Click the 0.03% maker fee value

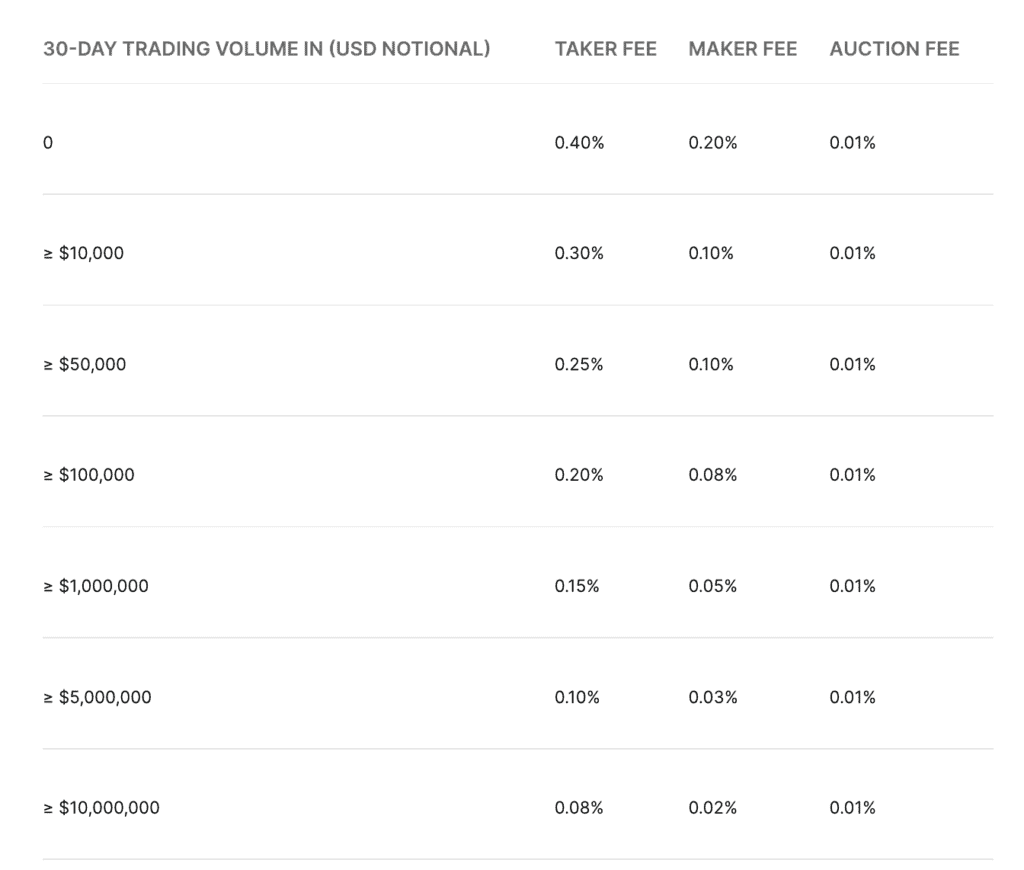click(712, 697)
